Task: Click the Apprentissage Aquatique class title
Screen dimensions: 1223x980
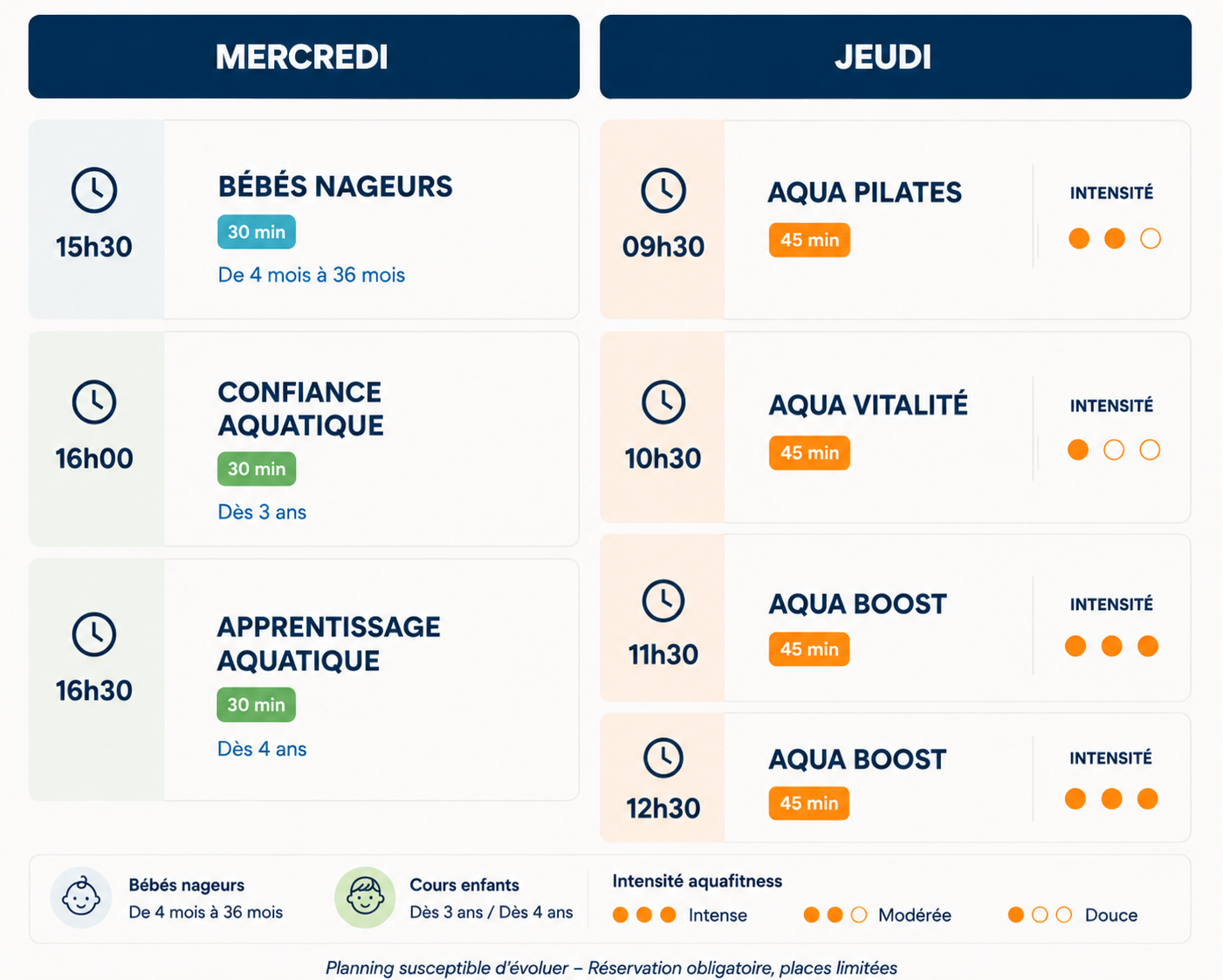Action: click(328, 643)
